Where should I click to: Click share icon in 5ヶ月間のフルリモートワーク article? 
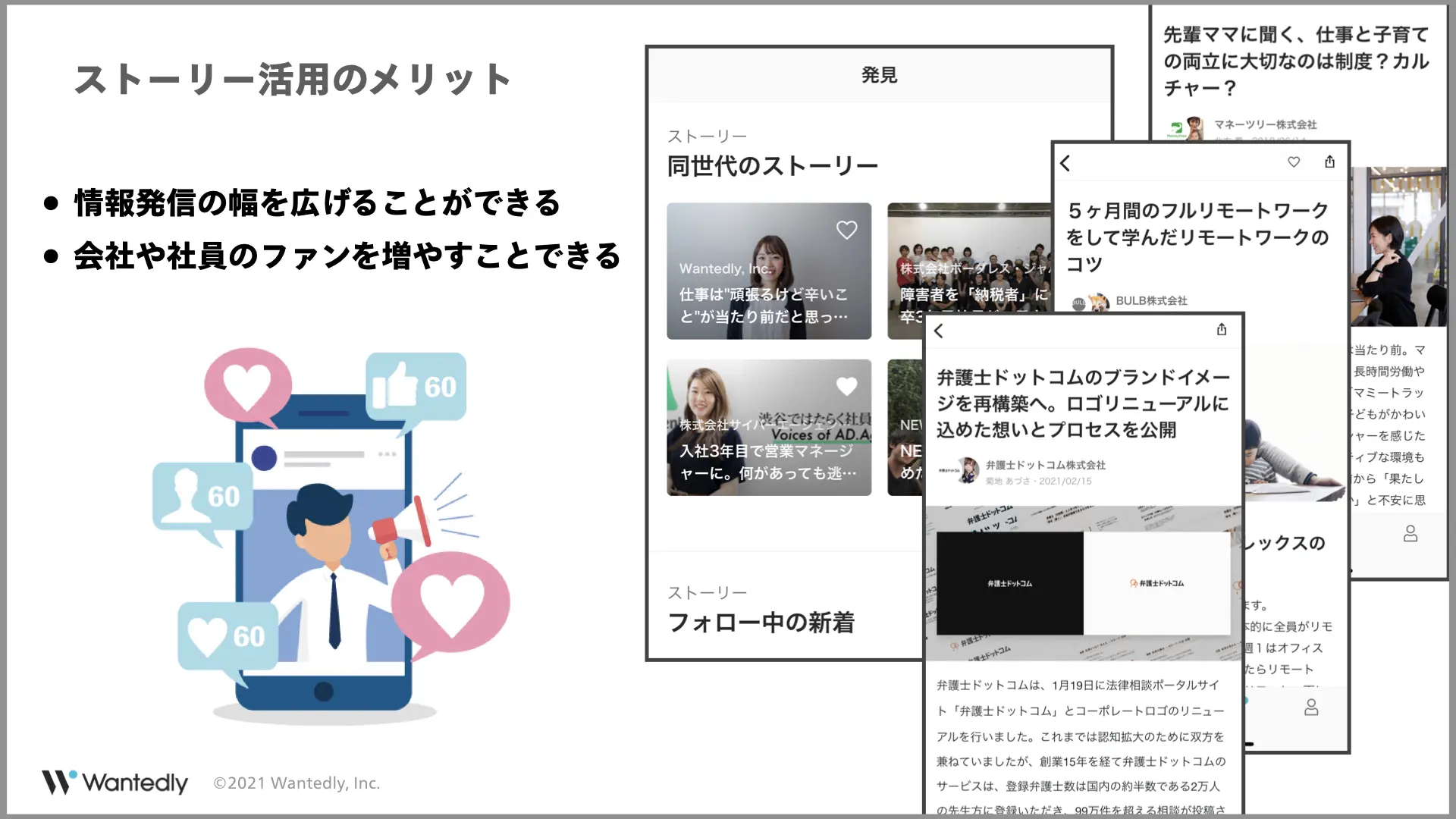click(x=1329, y=162)
